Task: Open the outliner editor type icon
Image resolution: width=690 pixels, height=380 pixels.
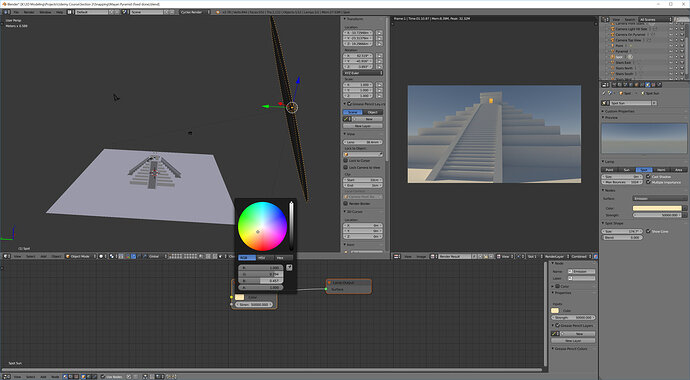Action: (606, 19)
